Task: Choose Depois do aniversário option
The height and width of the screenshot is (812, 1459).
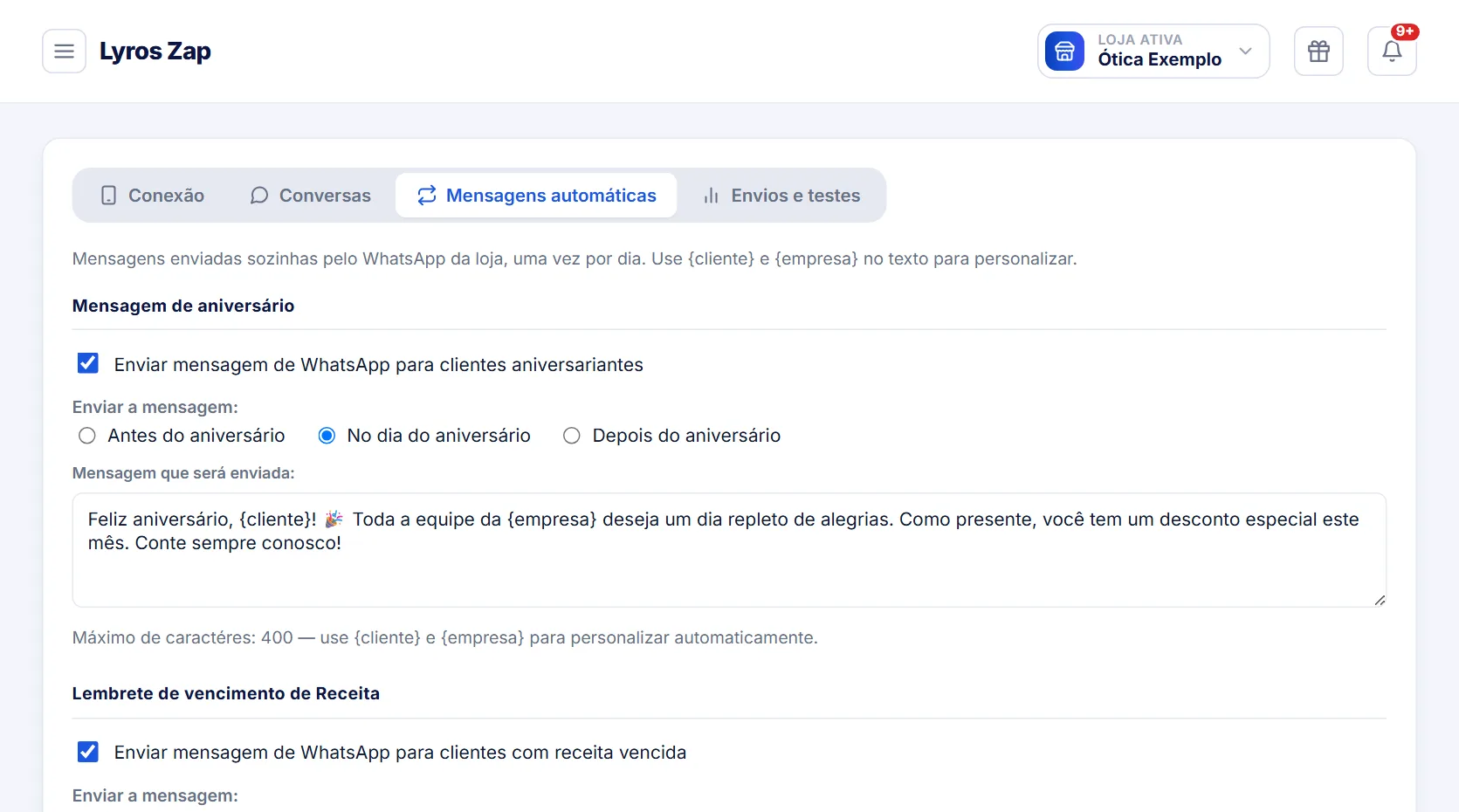Action: click(x=572, y=436)
